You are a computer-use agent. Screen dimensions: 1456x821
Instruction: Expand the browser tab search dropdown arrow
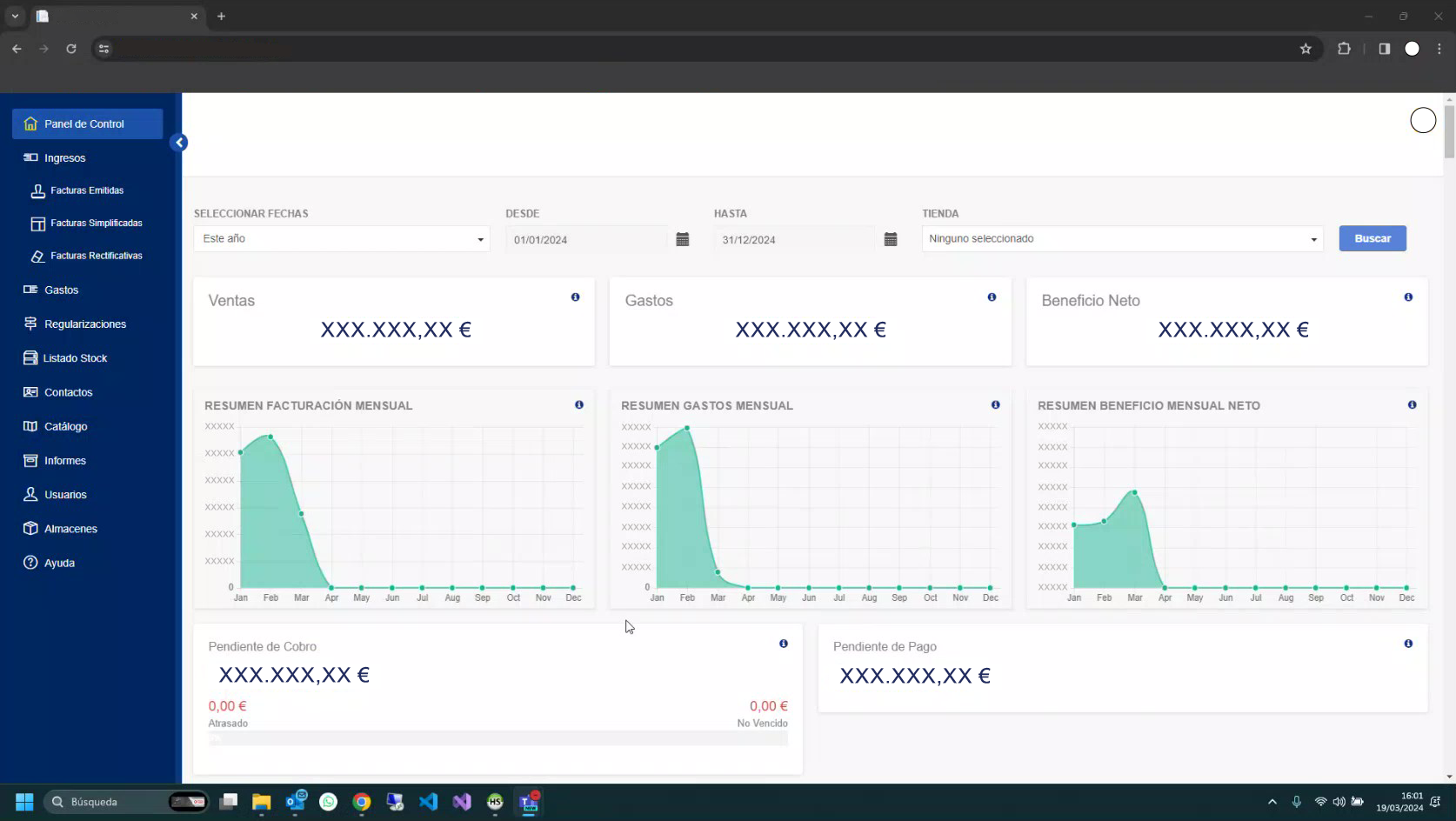(15, 17)
